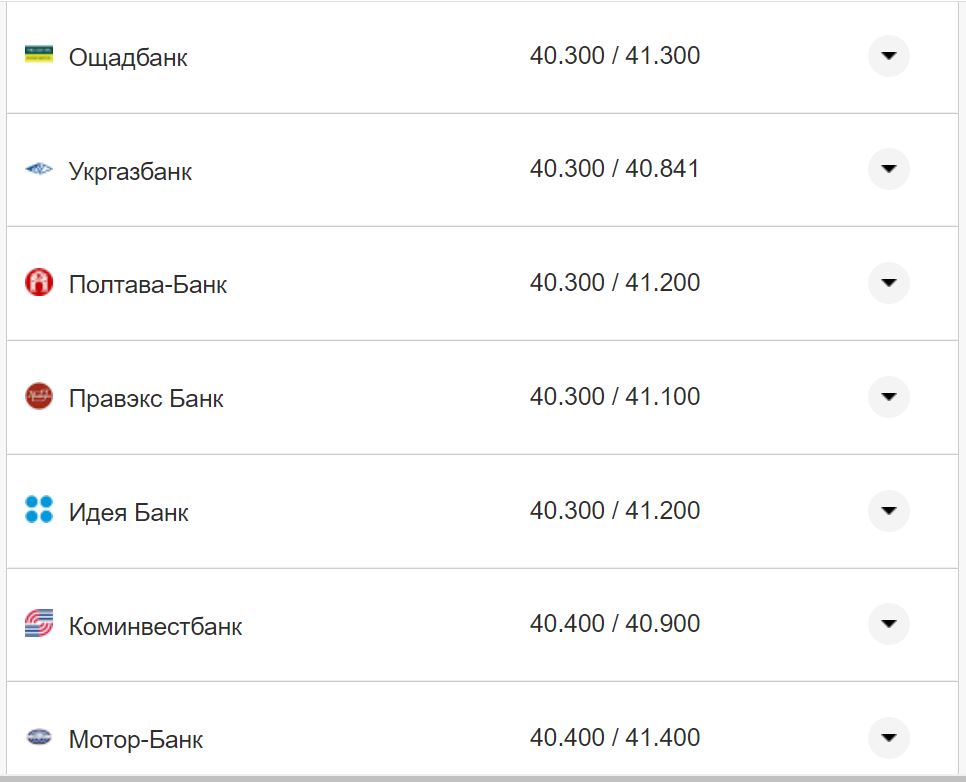Click the Ощадбанк logo icon

(x=38, y=55)
